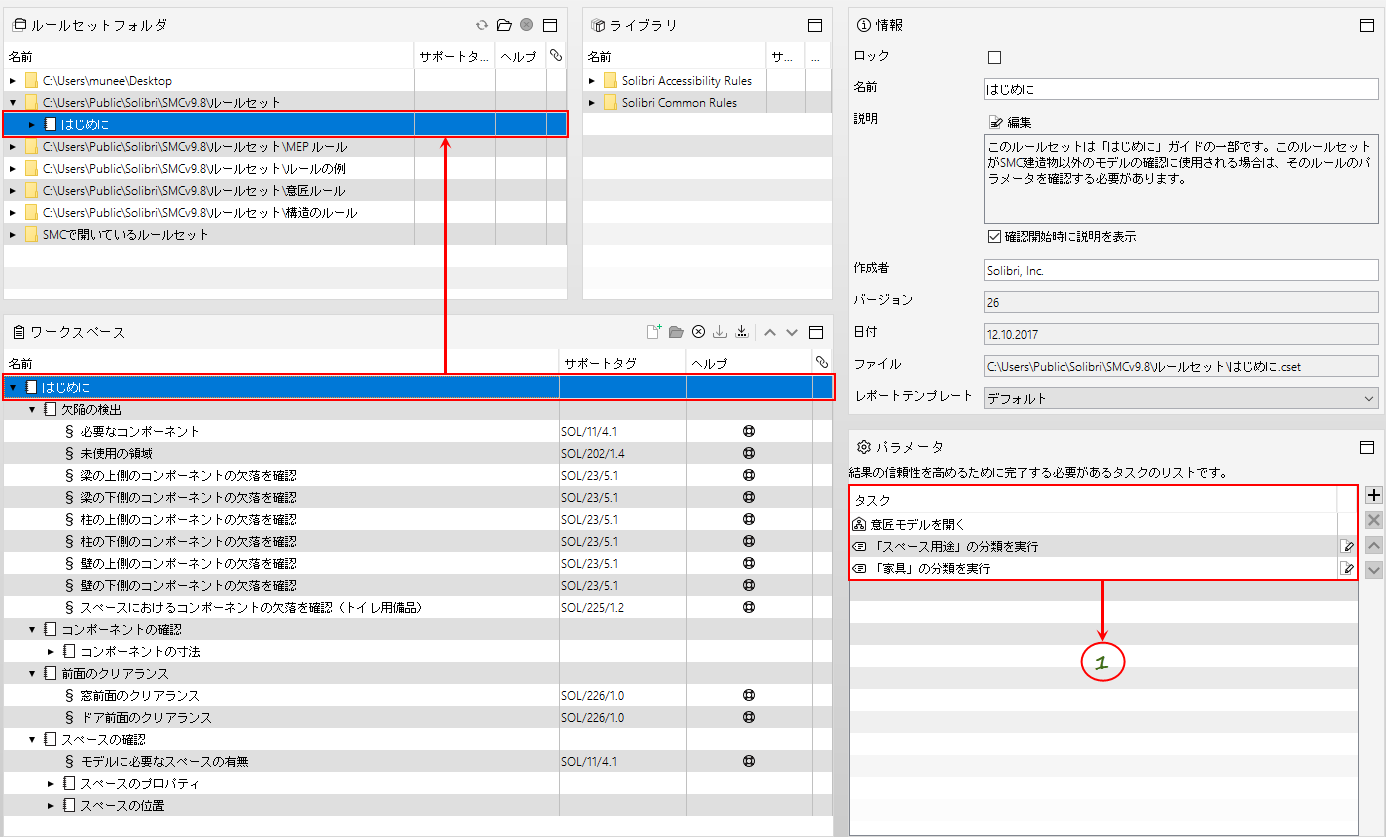The width and height of the screenshot is (1386, 837).
Task: Collapse the スペースの確認 group
Action: [x=32, y=740]
